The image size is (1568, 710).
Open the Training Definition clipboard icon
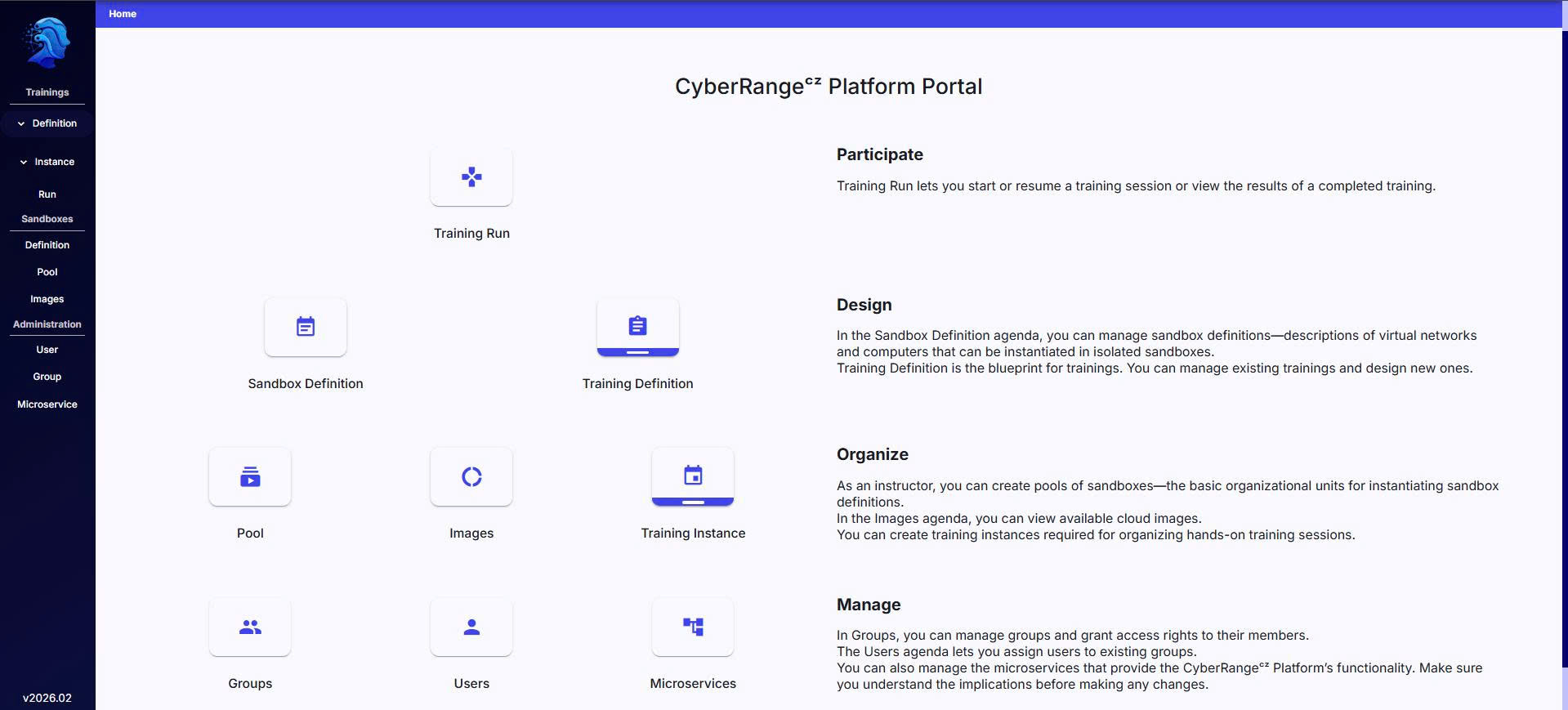coord(637,327)
